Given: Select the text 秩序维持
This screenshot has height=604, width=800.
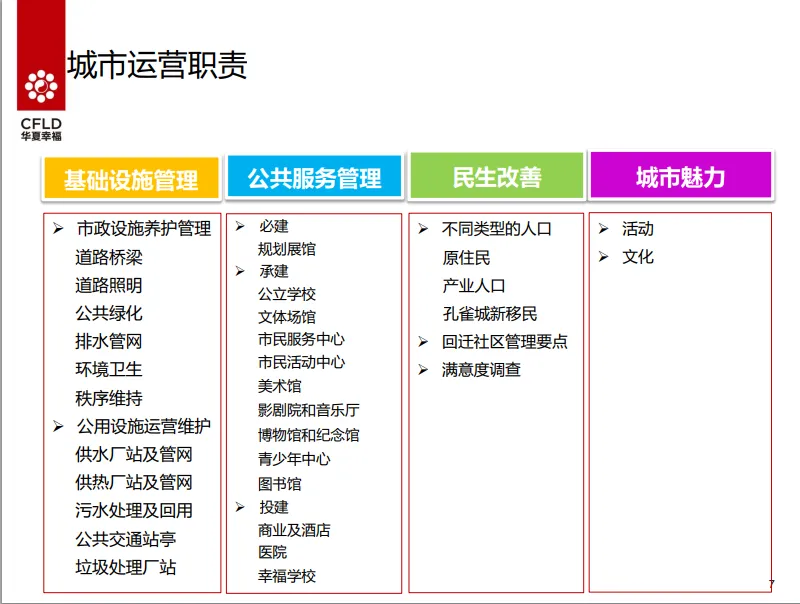Looking at the screenshot, I should pos(109,398).
